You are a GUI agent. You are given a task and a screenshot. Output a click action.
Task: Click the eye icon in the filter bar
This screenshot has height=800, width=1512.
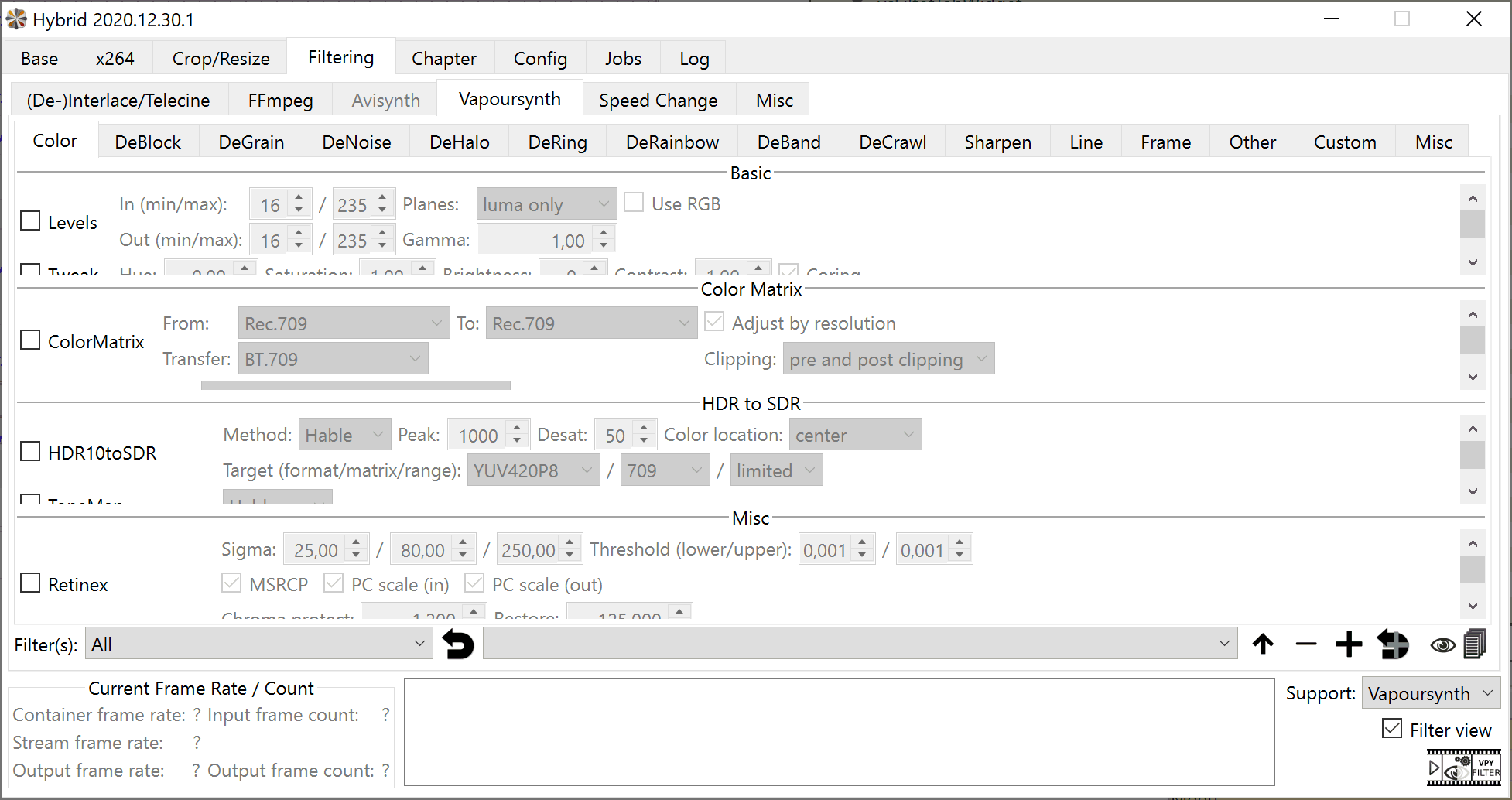(x=1442, y=644)
